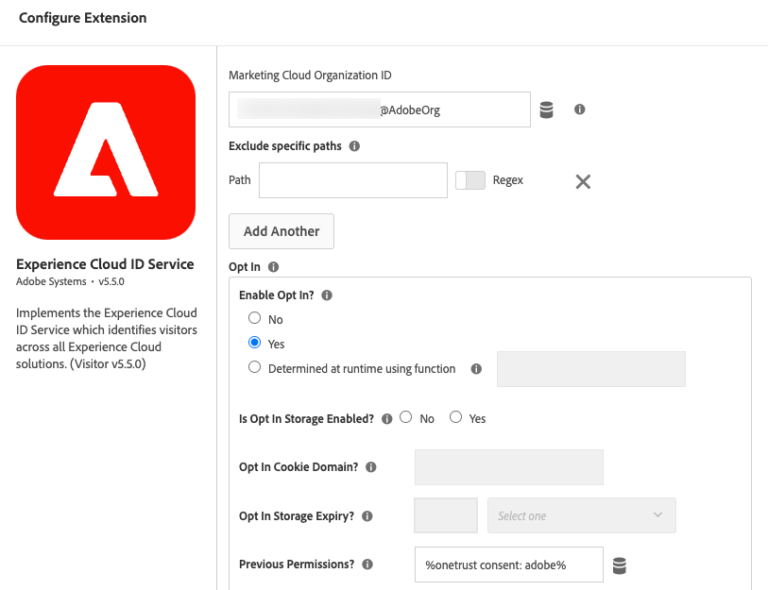Open data element picker for Previous Permissions
Viewport: 768px width, 590px height.
tap(619, 566)
